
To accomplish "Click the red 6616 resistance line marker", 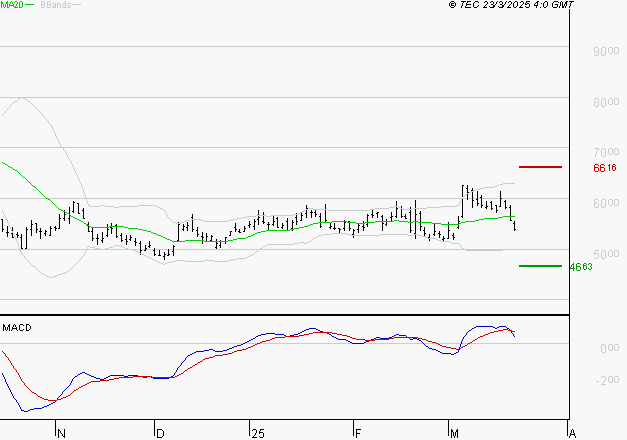I will point(540,167).
